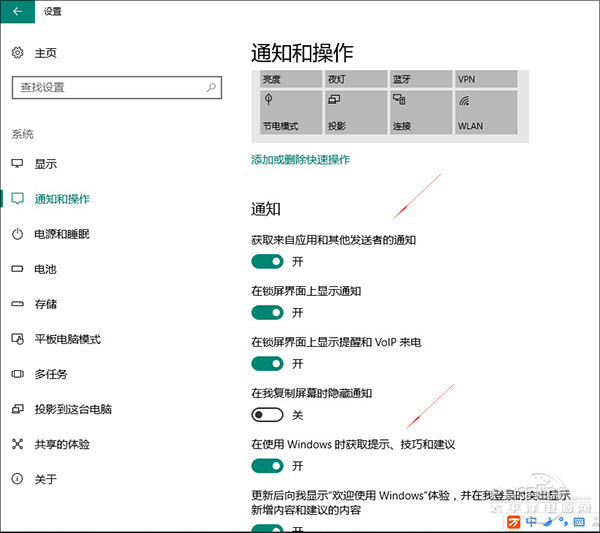Open 电源和睡眠 in sidebar

point(62,234)
